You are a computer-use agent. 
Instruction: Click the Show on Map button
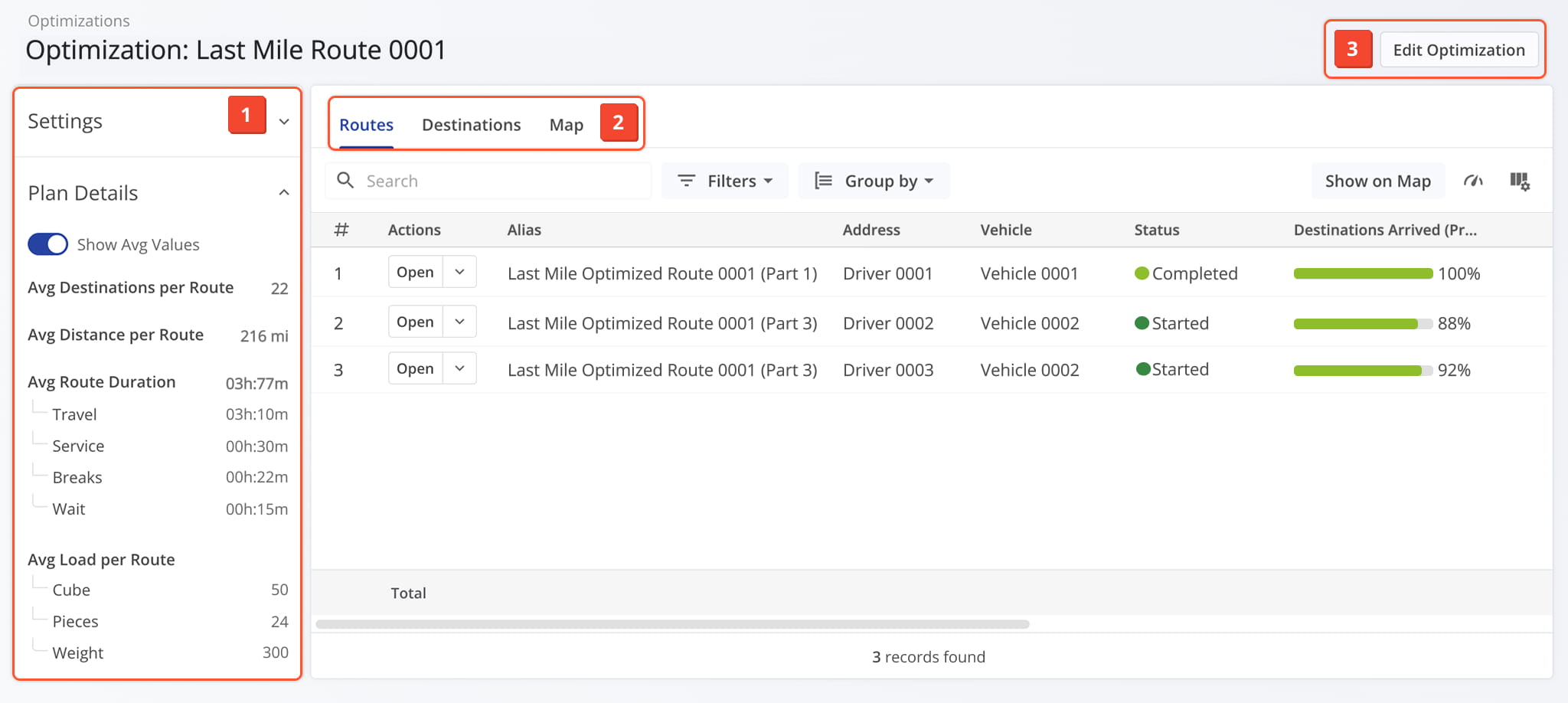click(x=1377, y=181)
